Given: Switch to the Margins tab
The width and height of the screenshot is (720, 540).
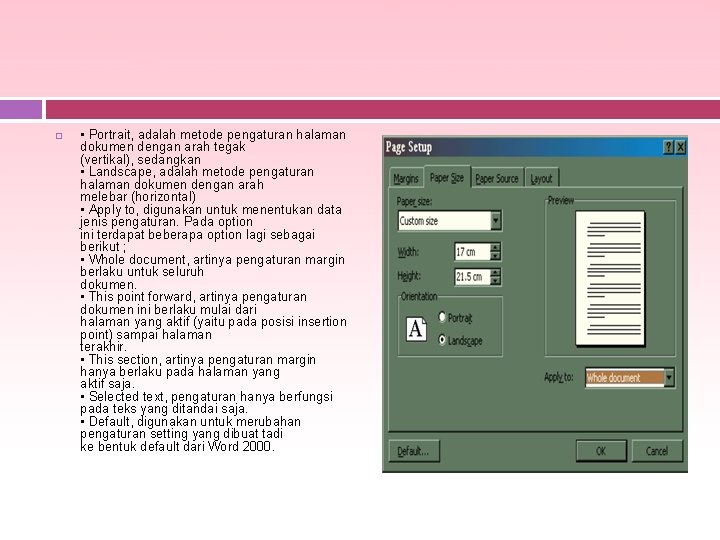Looking at the screenshot, I should 406,179.
